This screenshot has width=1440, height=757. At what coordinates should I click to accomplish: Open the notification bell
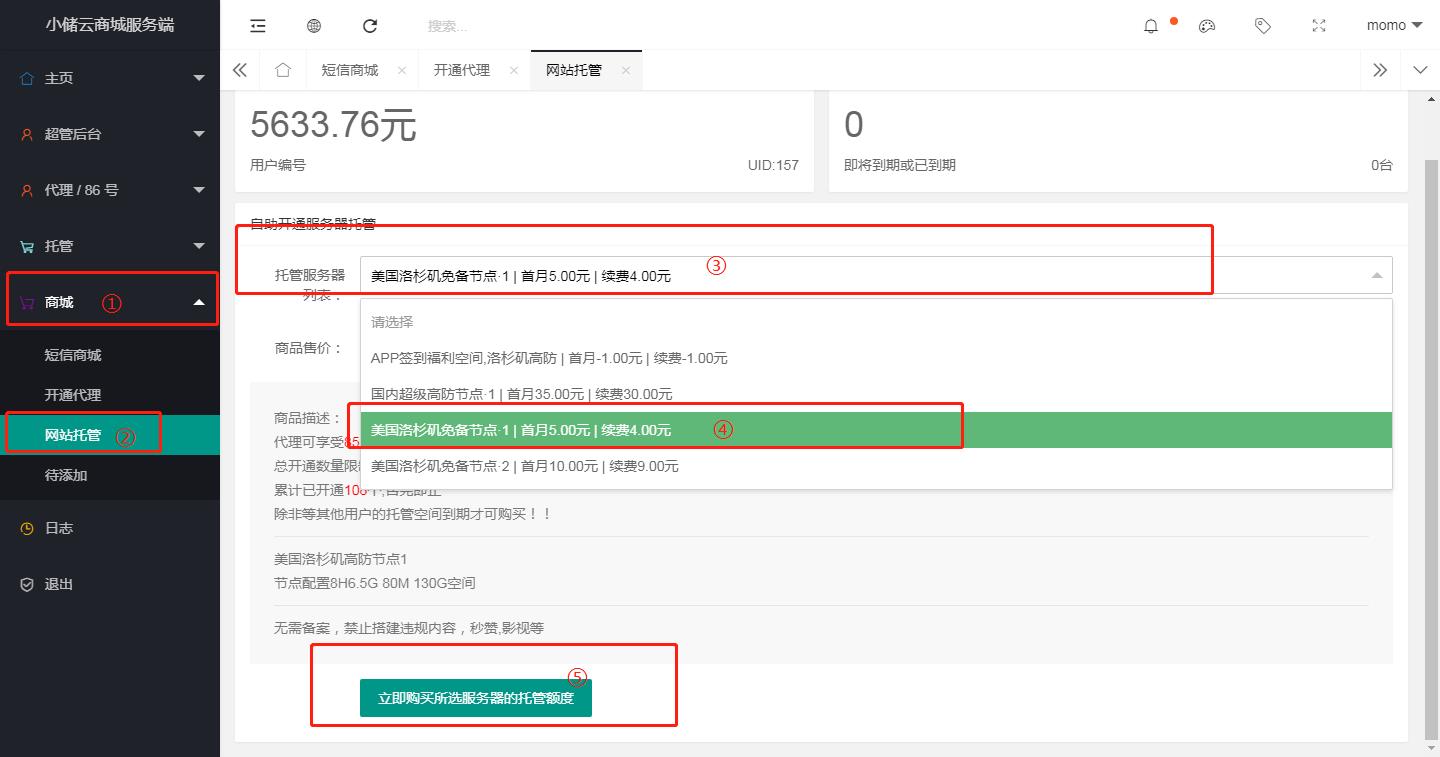[1151, 26]
